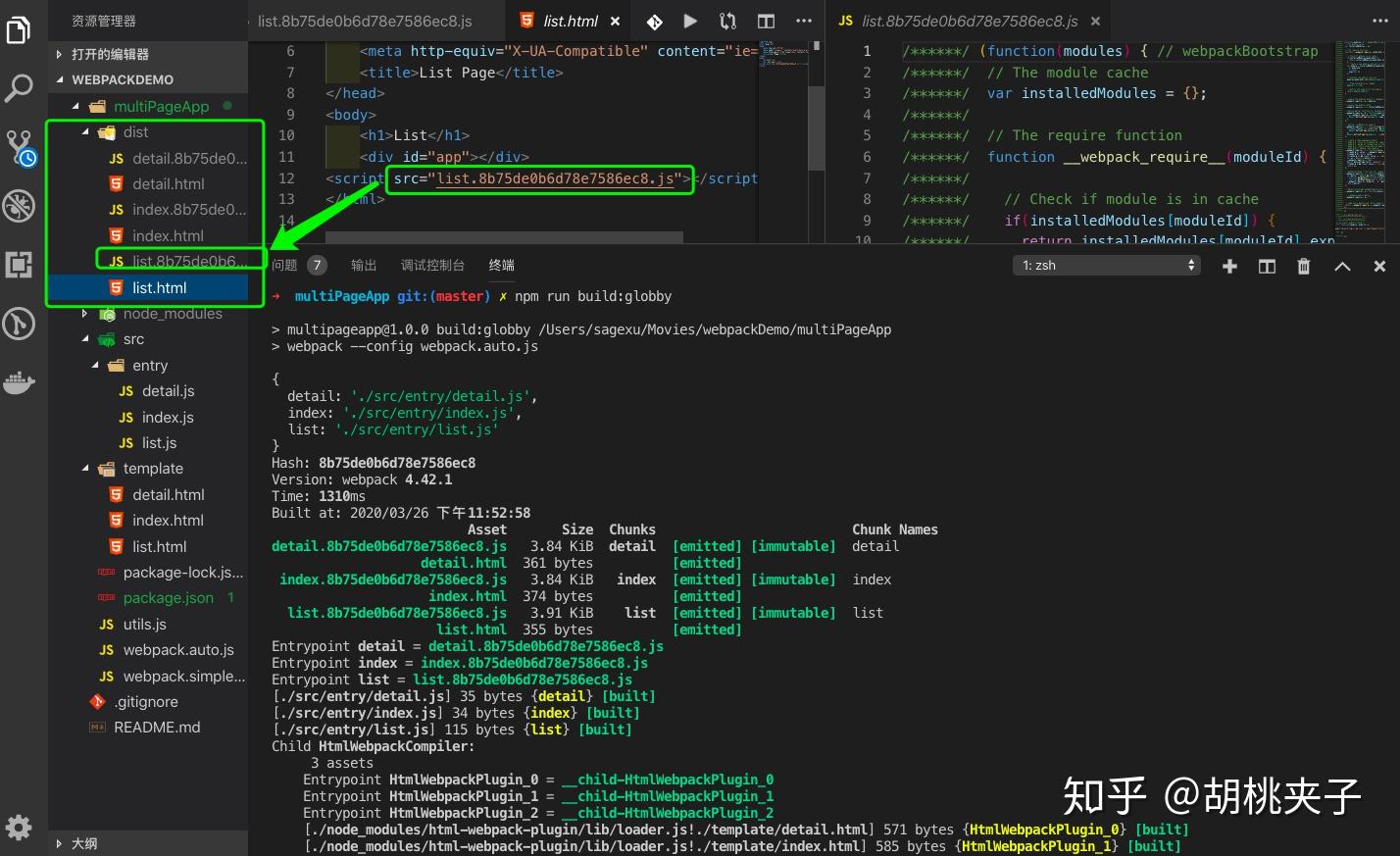Open the Search panel from the activity bar
Image resolution: width=1400 pixels, height=856 pixels.
19,88
